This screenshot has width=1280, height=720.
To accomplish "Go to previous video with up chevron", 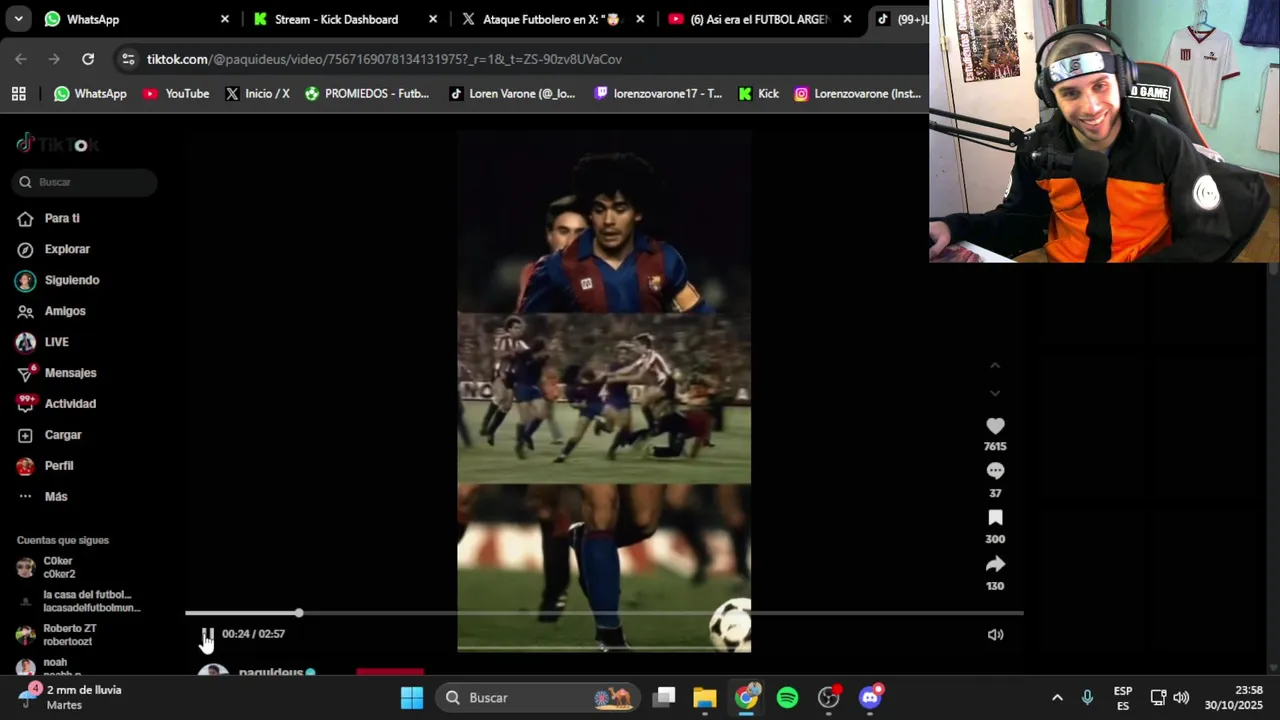I will click(995, 366).
